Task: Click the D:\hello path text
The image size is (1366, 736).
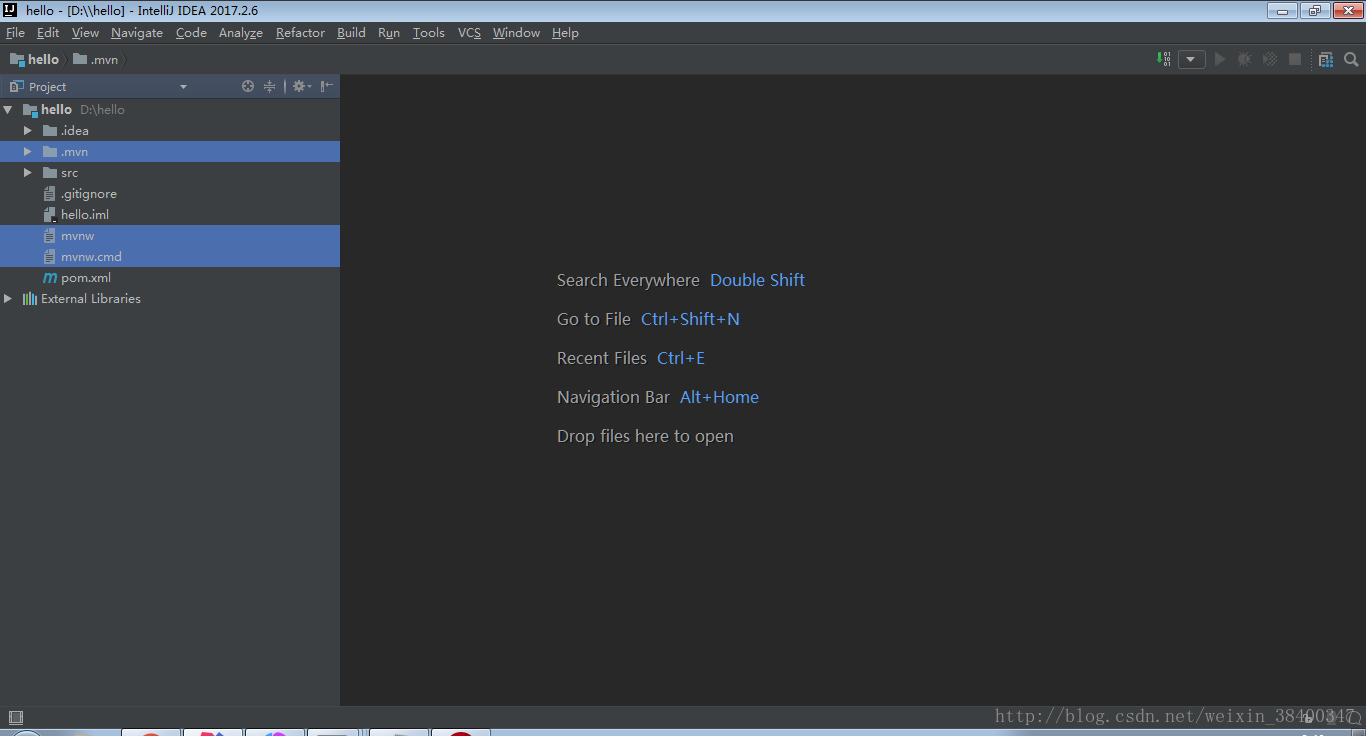Action: click(x=103, y=109)
